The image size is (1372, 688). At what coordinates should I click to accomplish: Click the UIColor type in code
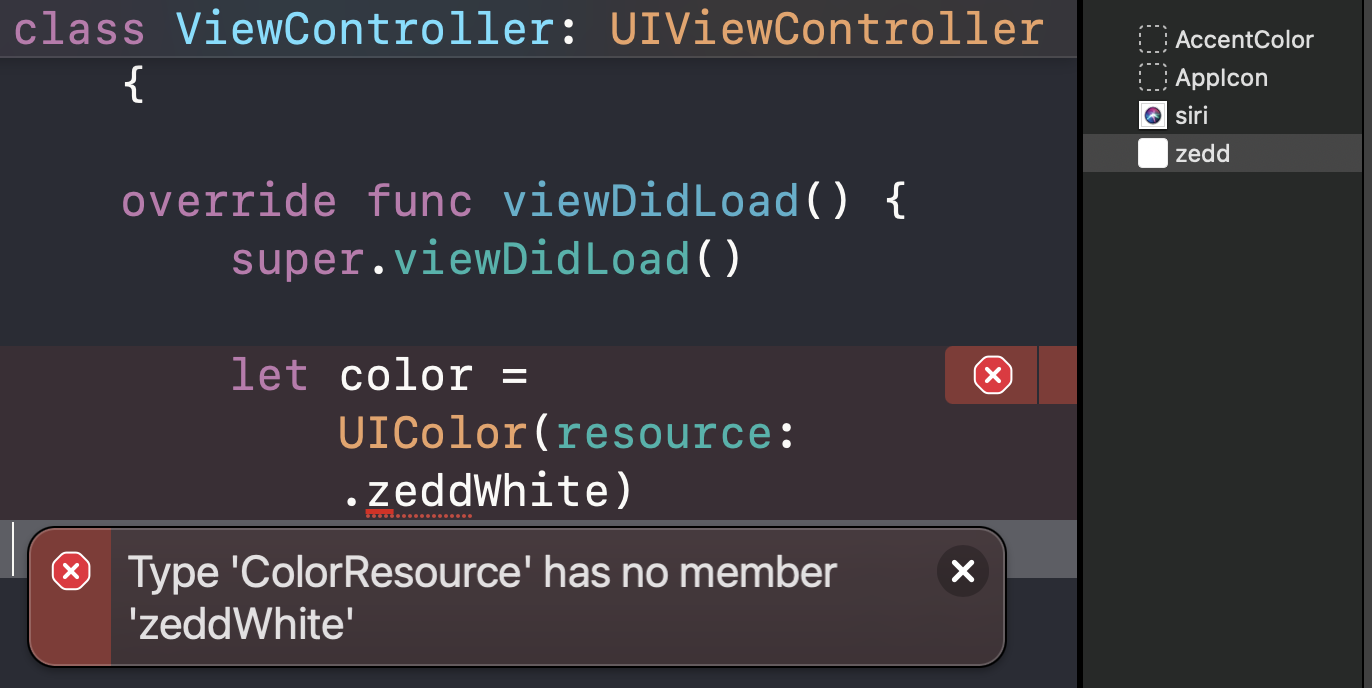(433, 434)
